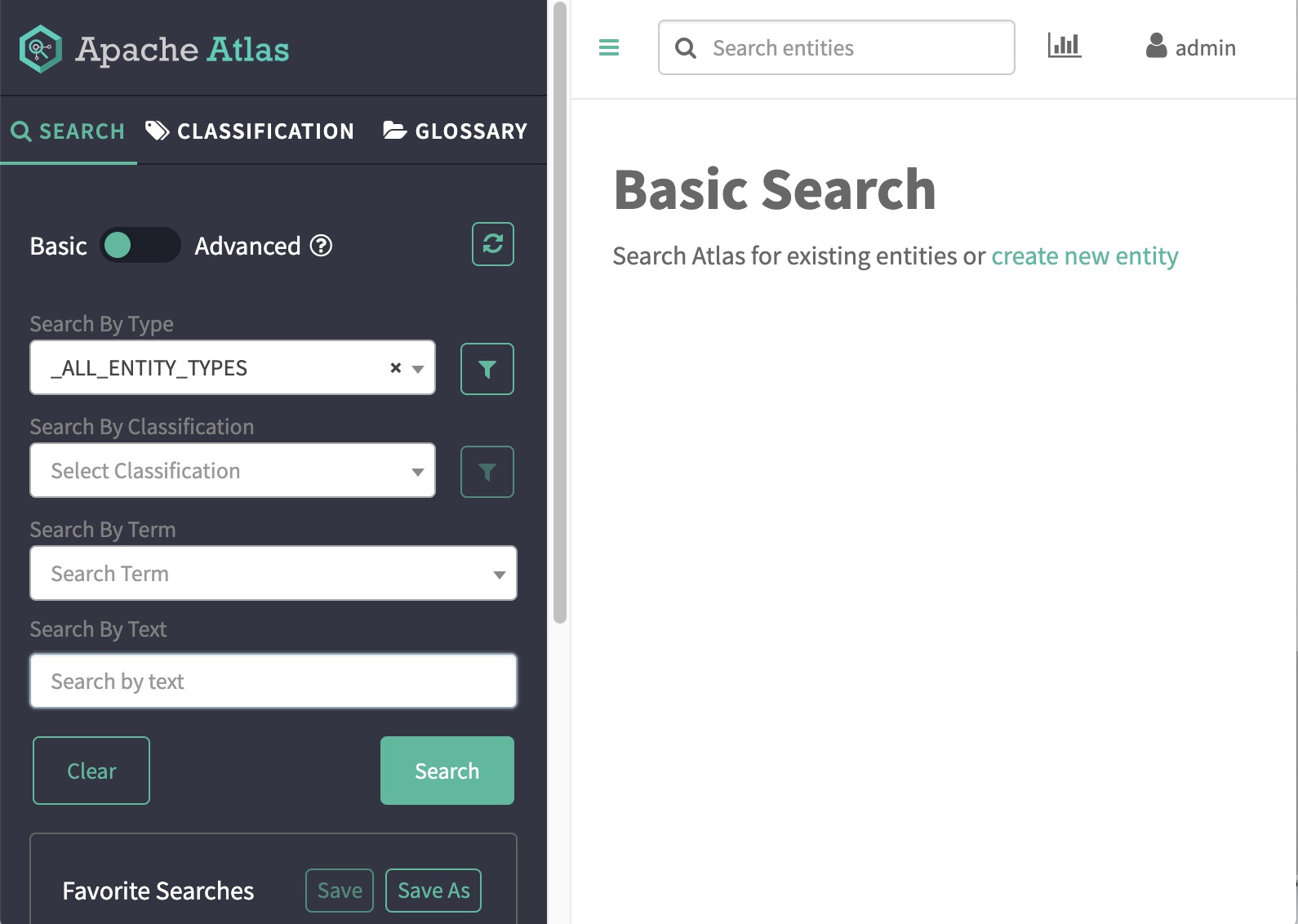The image size is (1298, 924).
Task: Click Save in Favorite Searches
Action: [x=340, y=891]
